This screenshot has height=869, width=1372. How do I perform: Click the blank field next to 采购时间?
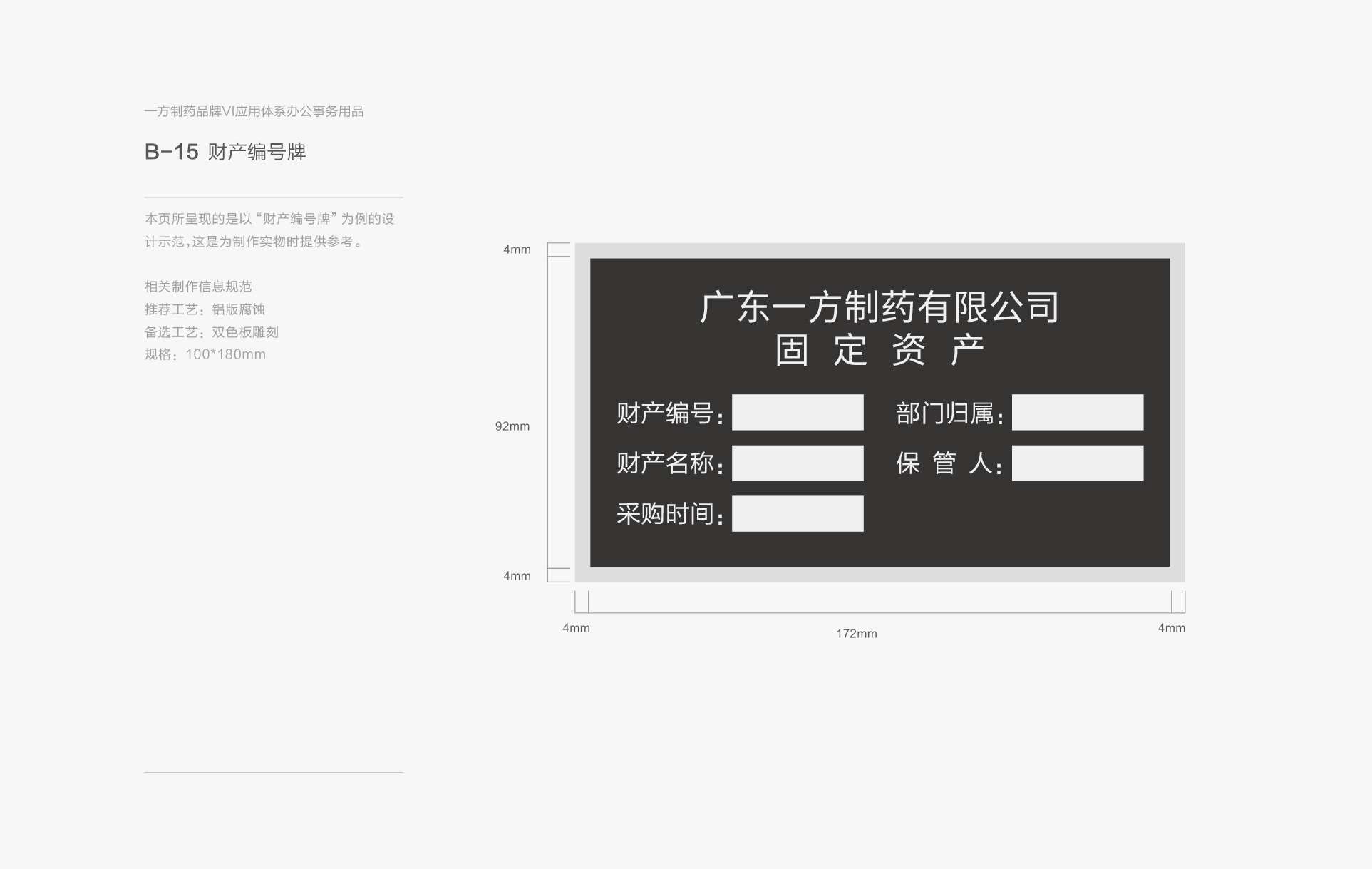[798, 514]
